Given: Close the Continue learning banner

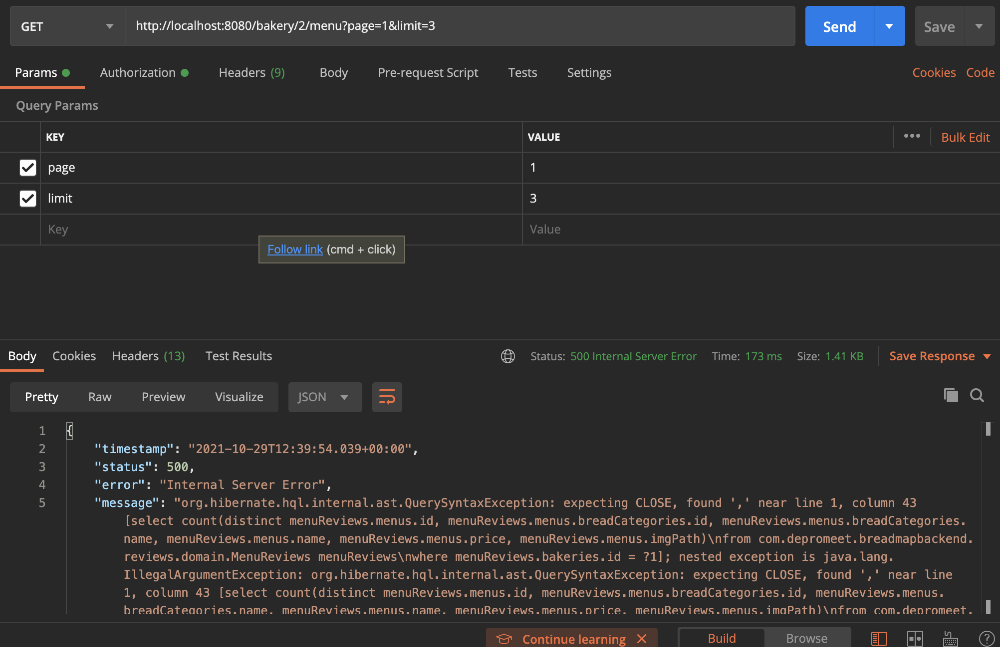Looking at the screenshot, I should [642, 639].
